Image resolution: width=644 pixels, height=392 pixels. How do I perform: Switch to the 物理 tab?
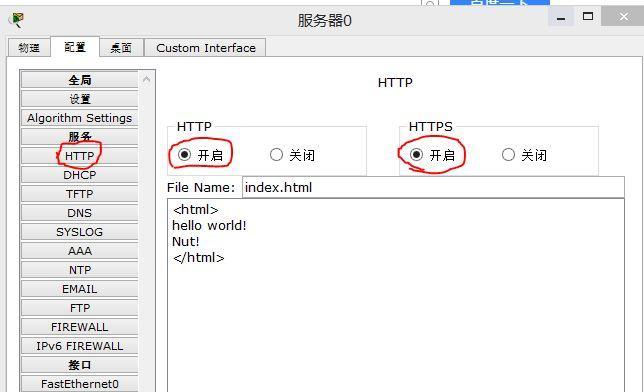tap(29, 48)
